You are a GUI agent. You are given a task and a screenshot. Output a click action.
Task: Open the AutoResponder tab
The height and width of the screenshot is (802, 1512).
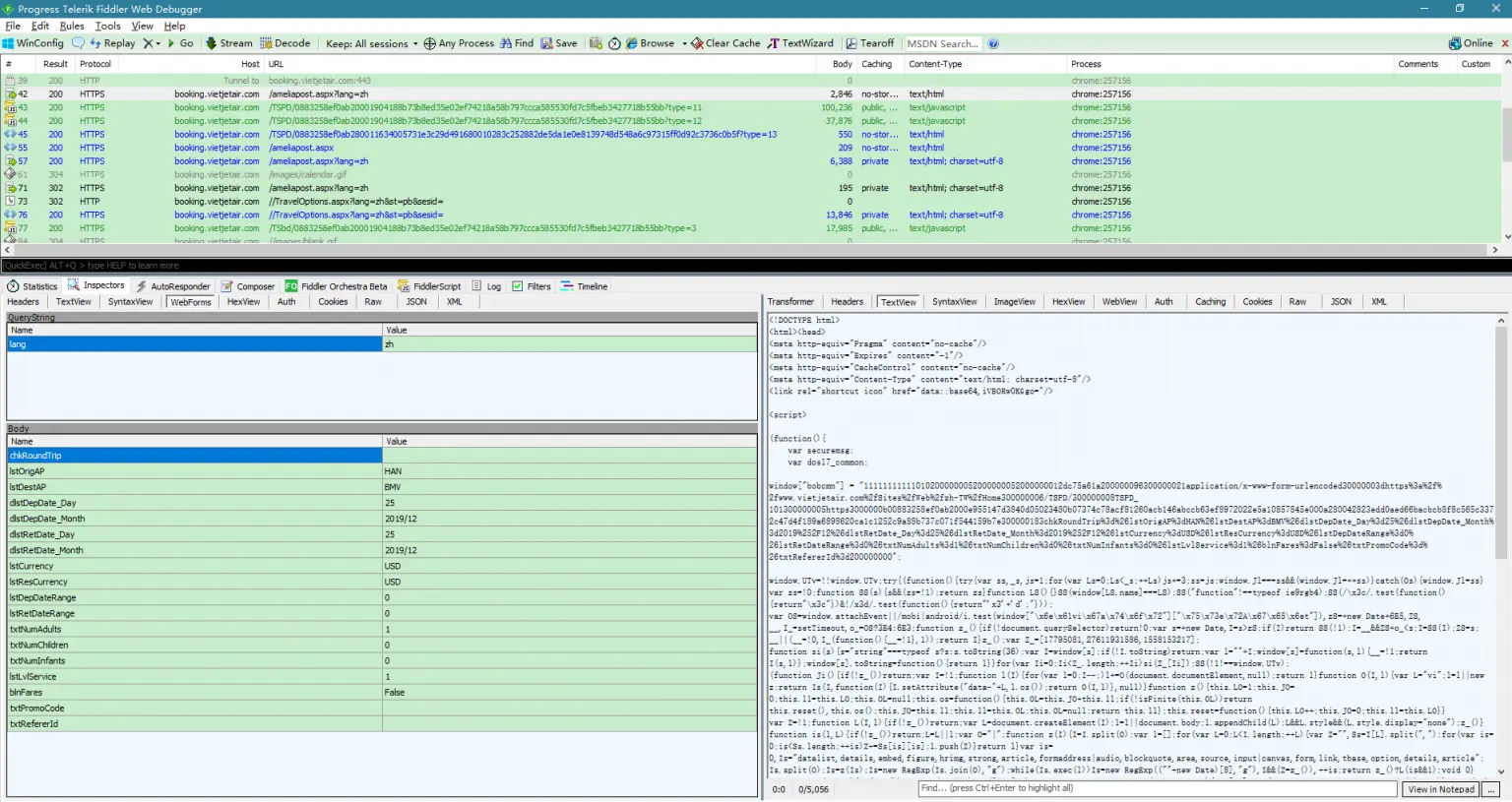point(173,286)
